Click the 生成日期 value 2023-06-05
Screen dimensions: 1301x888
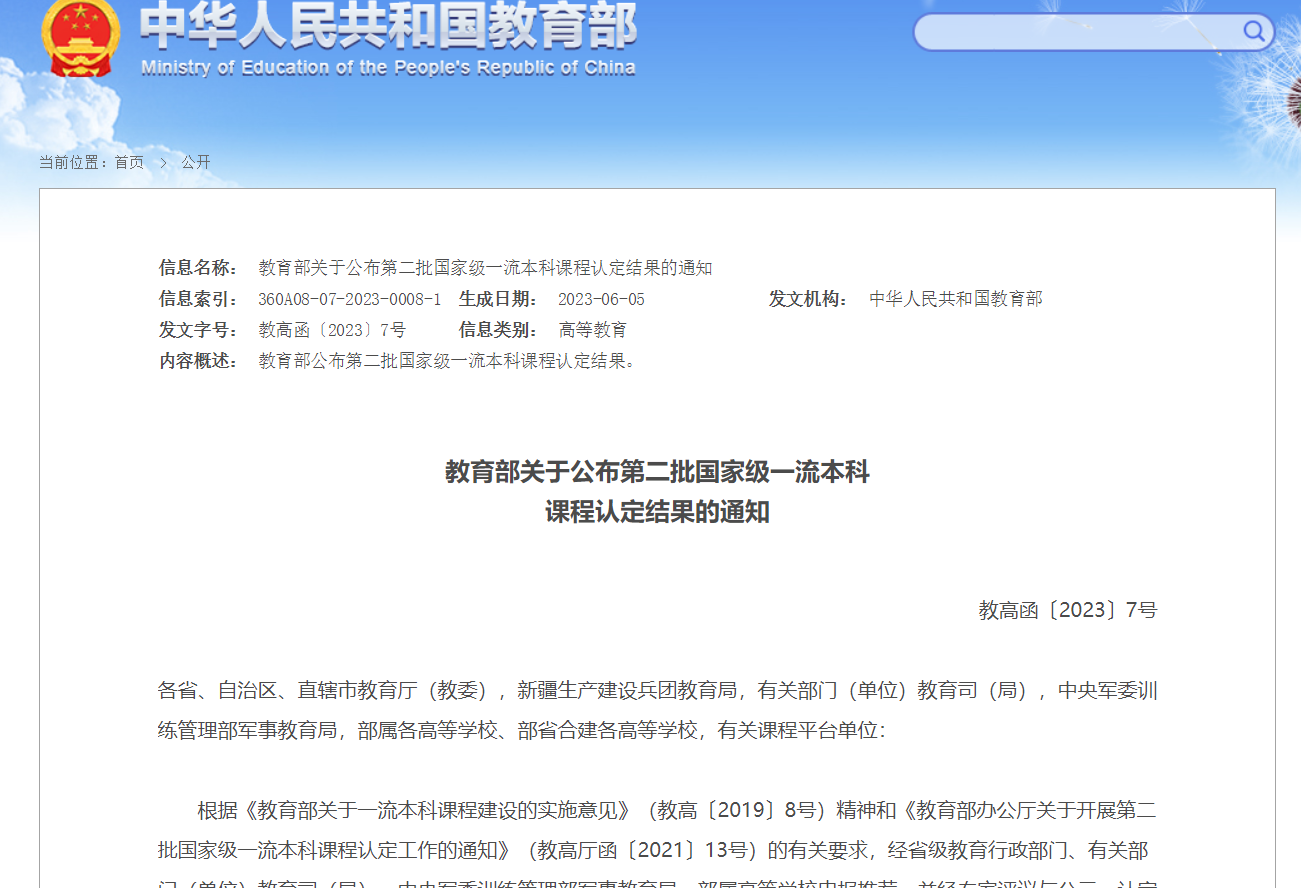click(x=601, y=299)
